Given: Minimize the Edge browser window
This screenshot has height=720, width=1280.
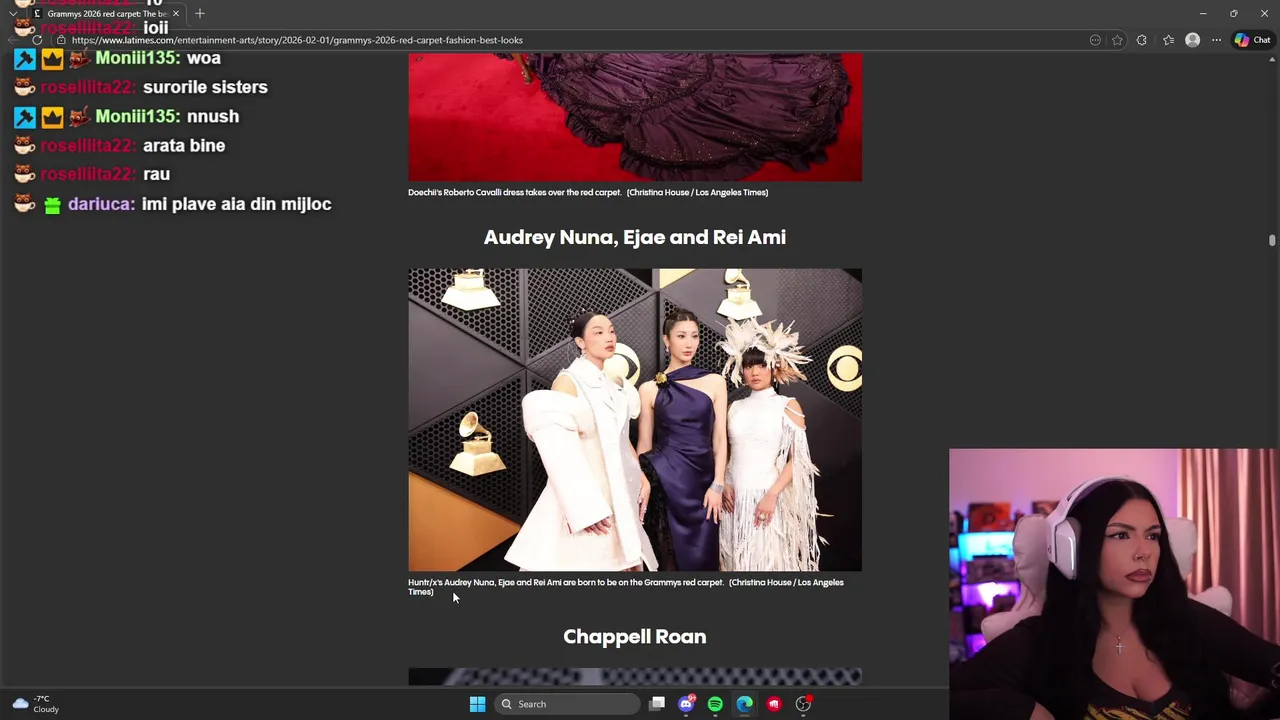Looking at the screenshot, I should (x=1203, y=14).
